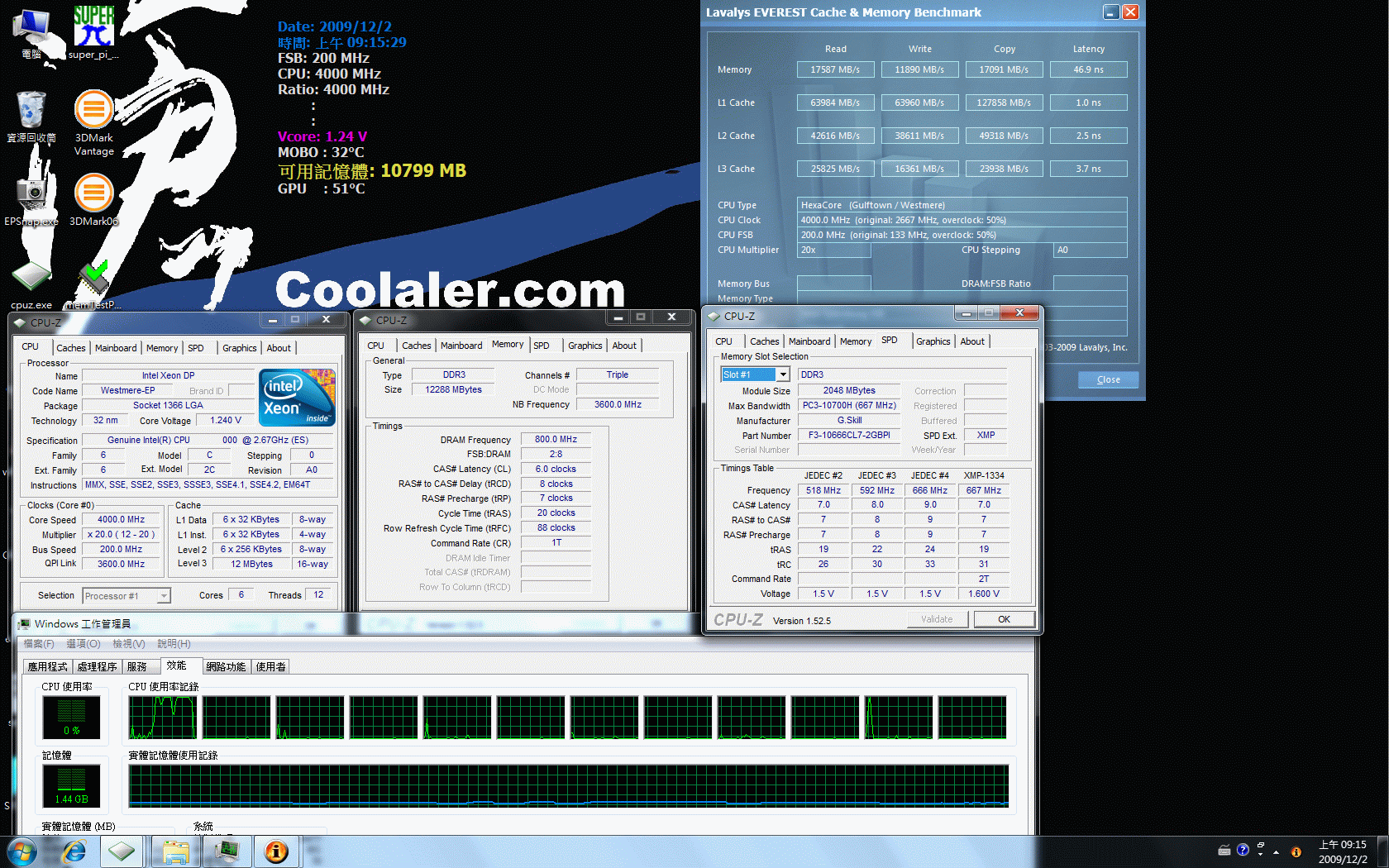The height and width of the screenshot is (868, 1389).
Task: Open Internet Explorer from the taskbar
Action: 74,851
